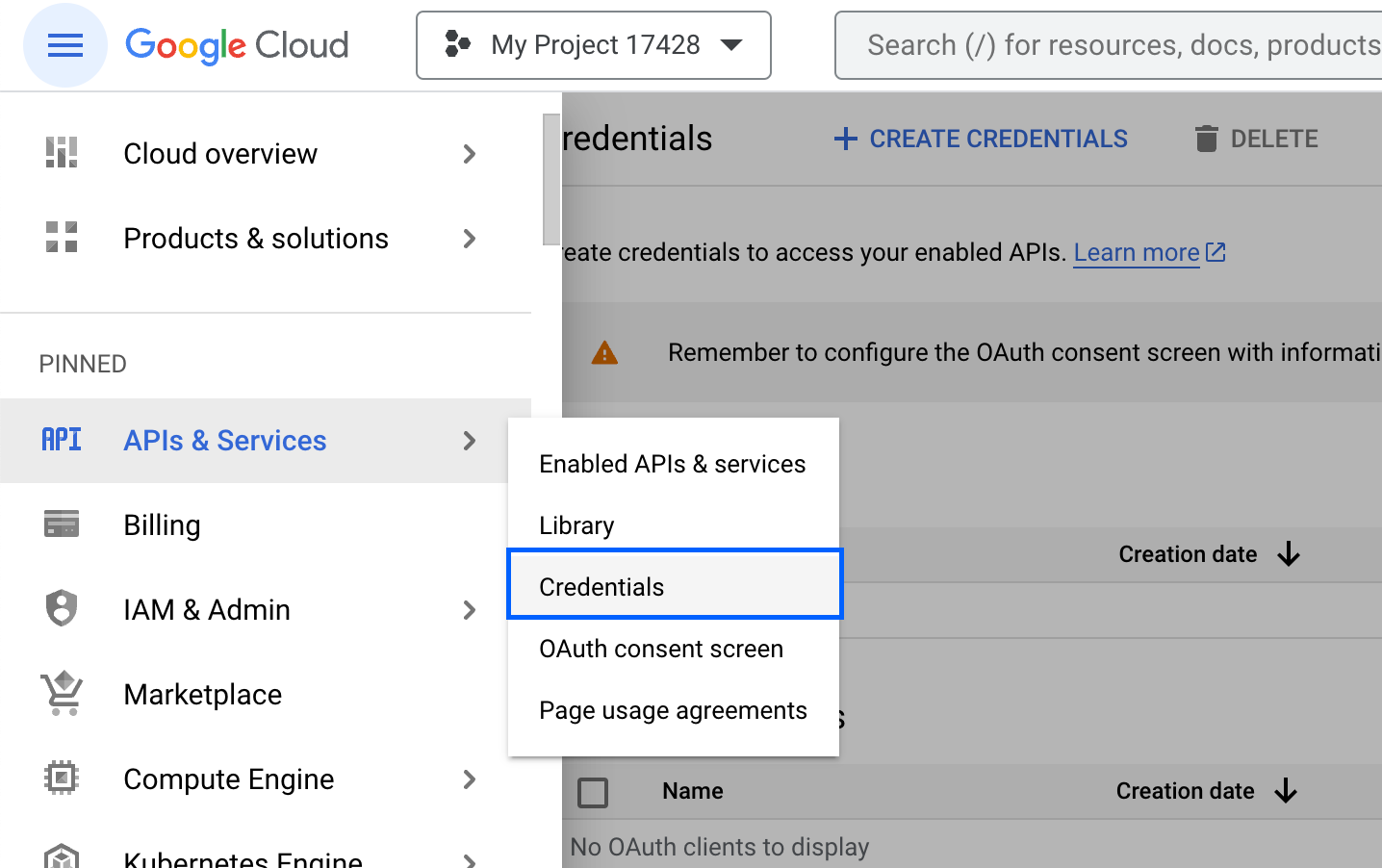The height and width of the screenshot is (868, 1382).
Task: Click the API icon beside APIs & Services
Action: [61, 440]
